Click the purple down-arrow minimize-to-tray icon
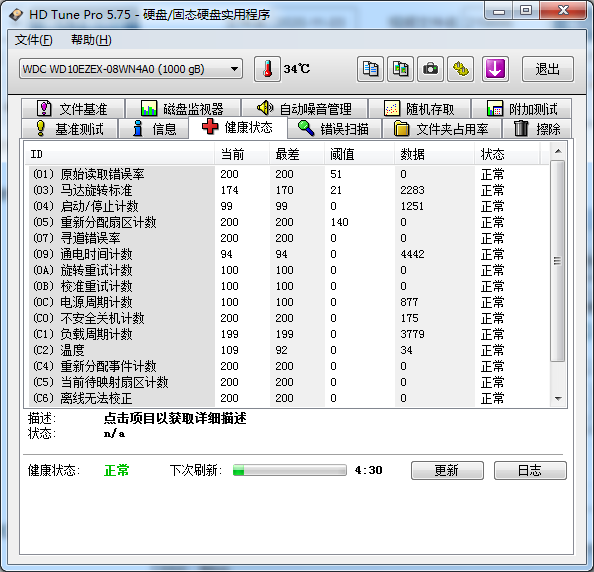The width and height of the screenshot is (594, 572). tap(495, 69)
